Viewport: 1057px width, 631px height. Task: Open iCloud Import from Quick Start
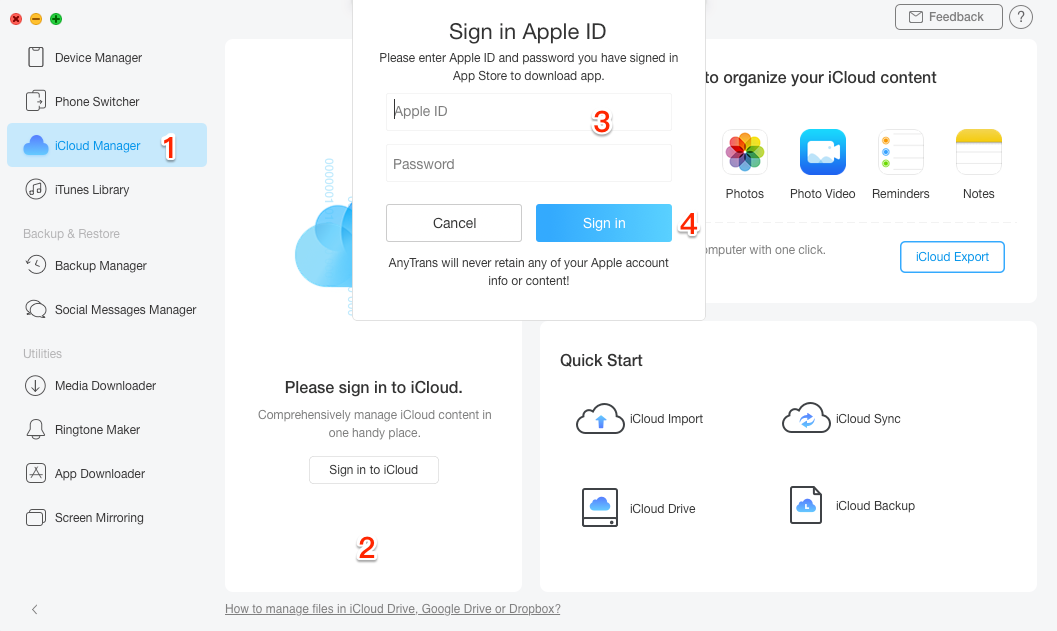click(x=640, y=418)
